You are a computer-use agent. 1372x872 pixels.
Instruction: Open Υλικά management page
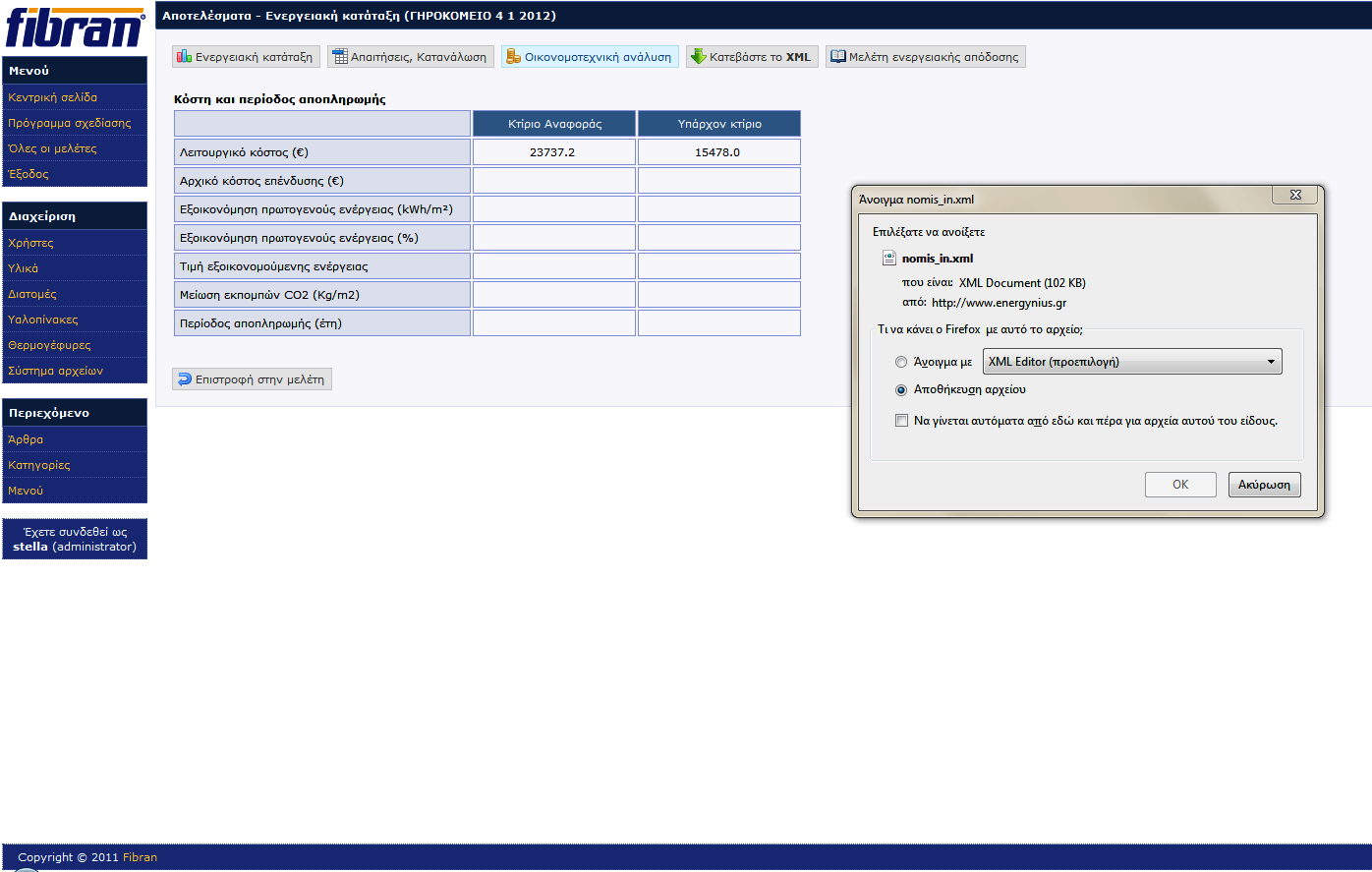point(24,268)
